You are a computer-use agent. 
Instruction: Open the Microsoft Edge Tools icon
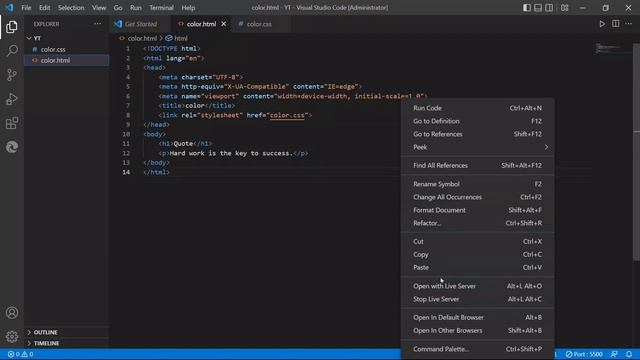click(12, 147)
